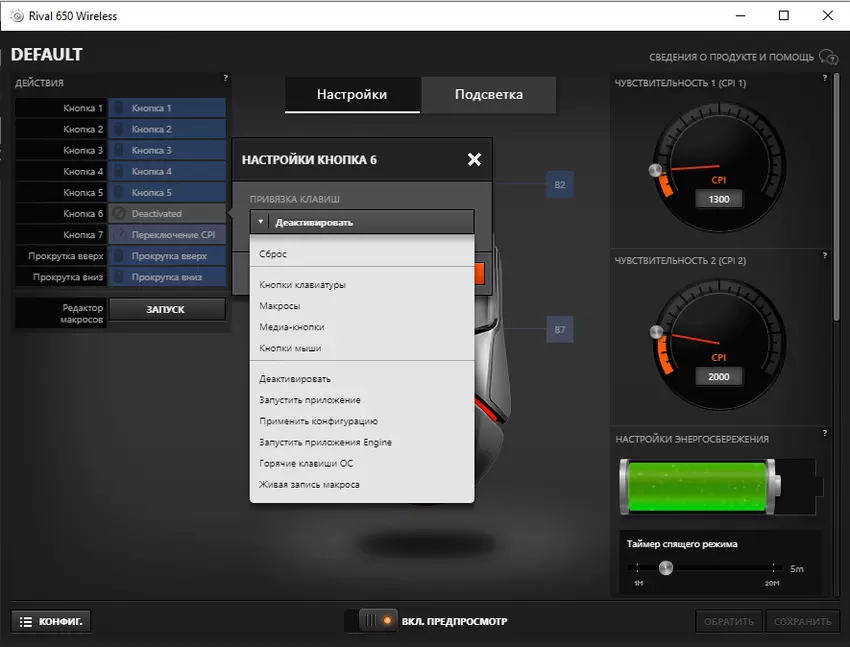This screenshot has width=850, height=647.
Task: Choose Горячие клавиши ОС from the list
Action: pos(306,463)
